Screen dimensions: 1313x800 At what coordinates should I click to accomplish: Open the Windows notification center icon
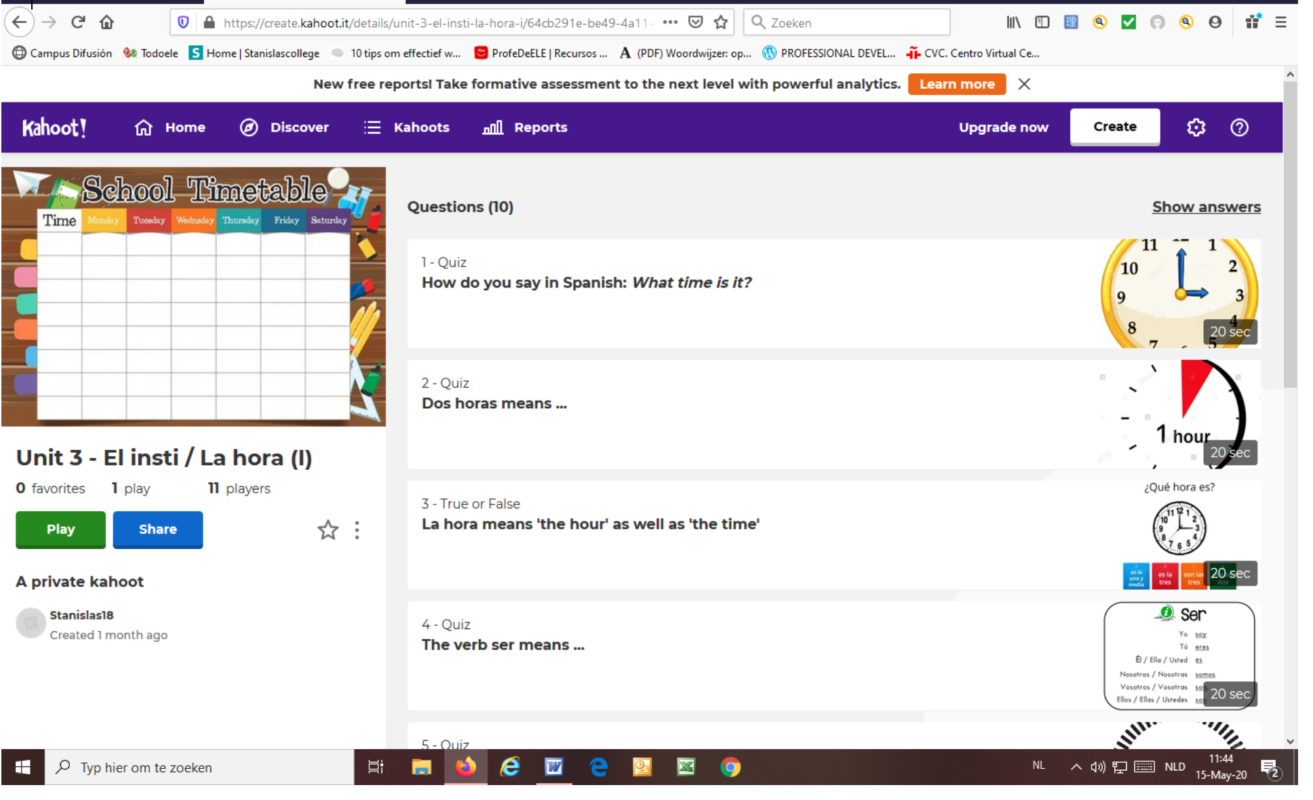[1270, 768]
